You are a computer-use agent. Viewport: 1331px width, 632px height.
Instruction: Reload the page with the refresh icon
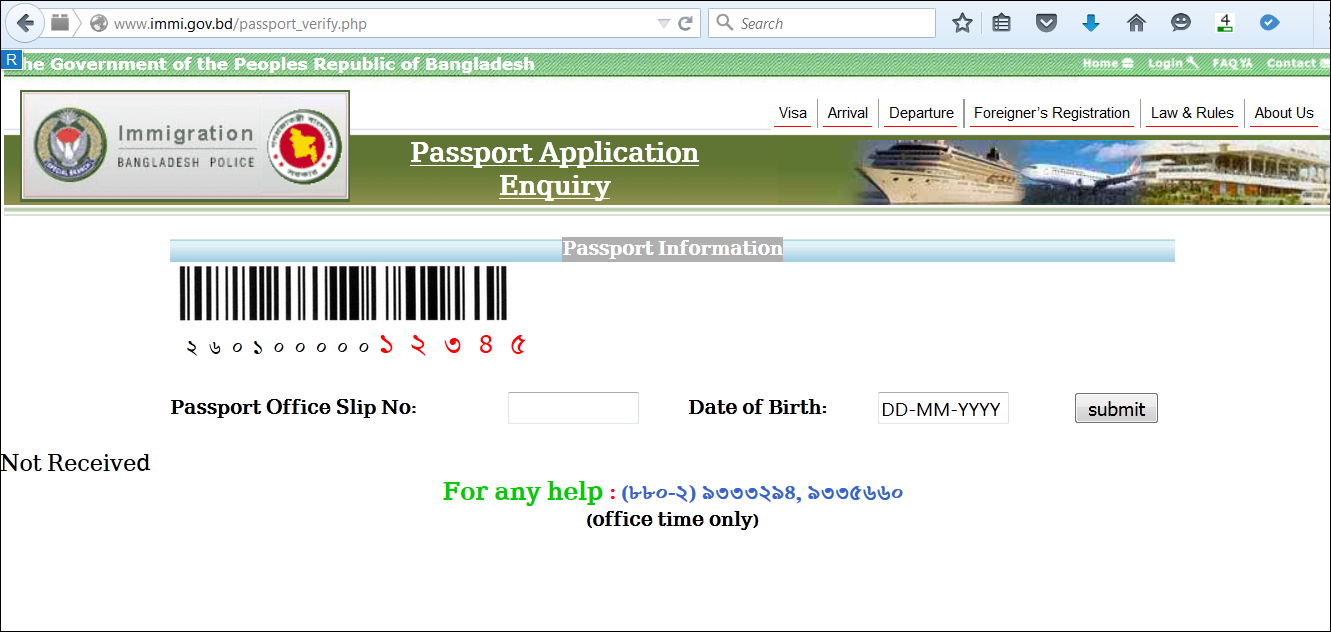[x=685, y=22]
